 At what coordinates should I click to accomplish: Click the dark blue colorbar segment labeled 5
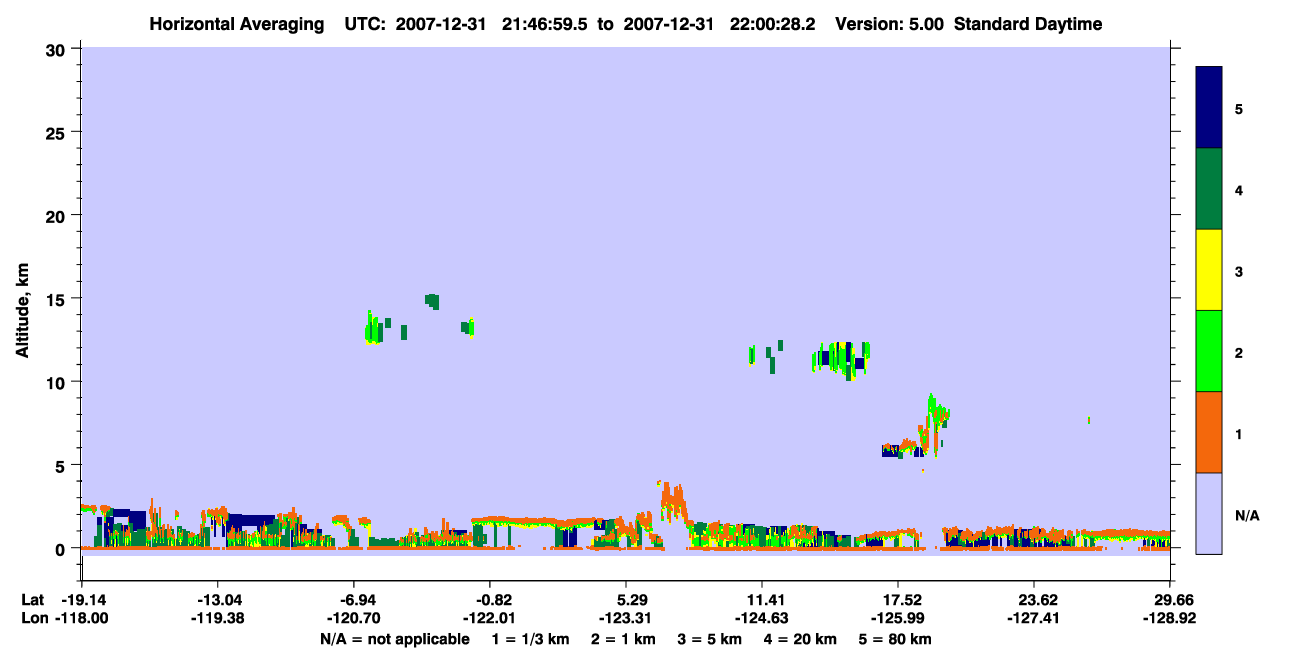(x=1209, y=107)
